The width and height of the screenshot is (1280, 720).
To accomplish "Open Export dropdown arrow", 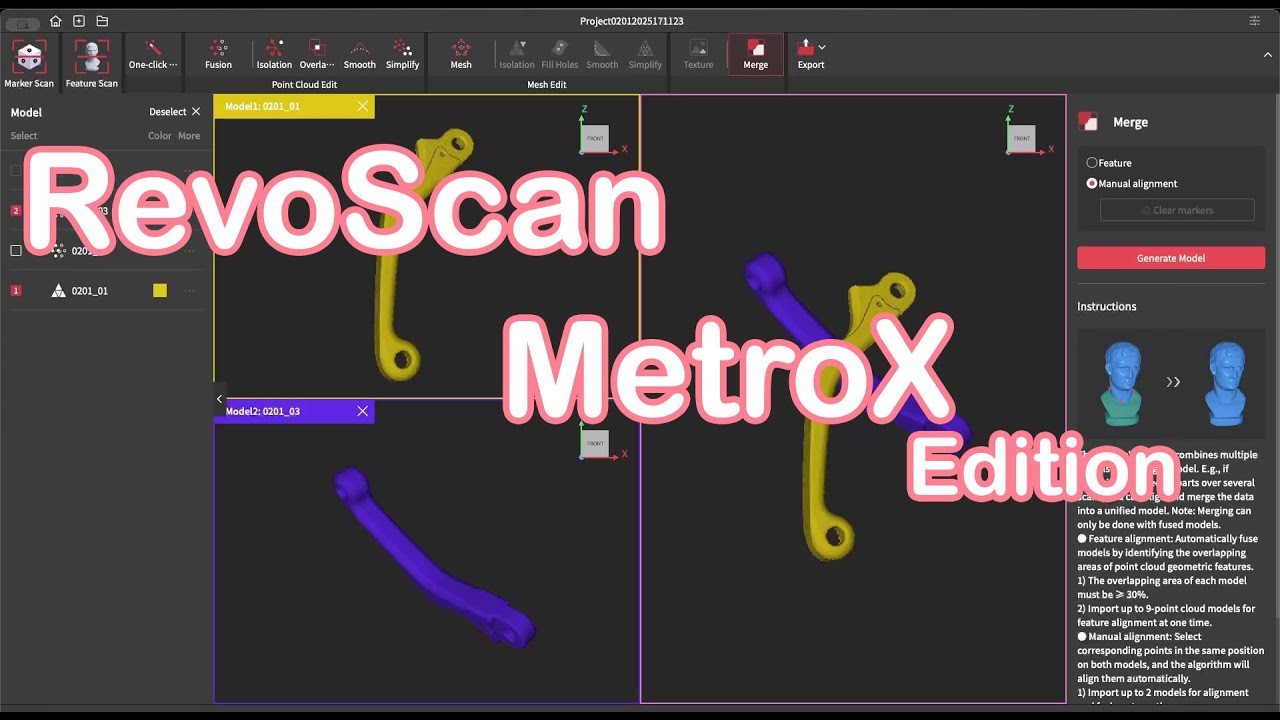I will tap(822, 47).
